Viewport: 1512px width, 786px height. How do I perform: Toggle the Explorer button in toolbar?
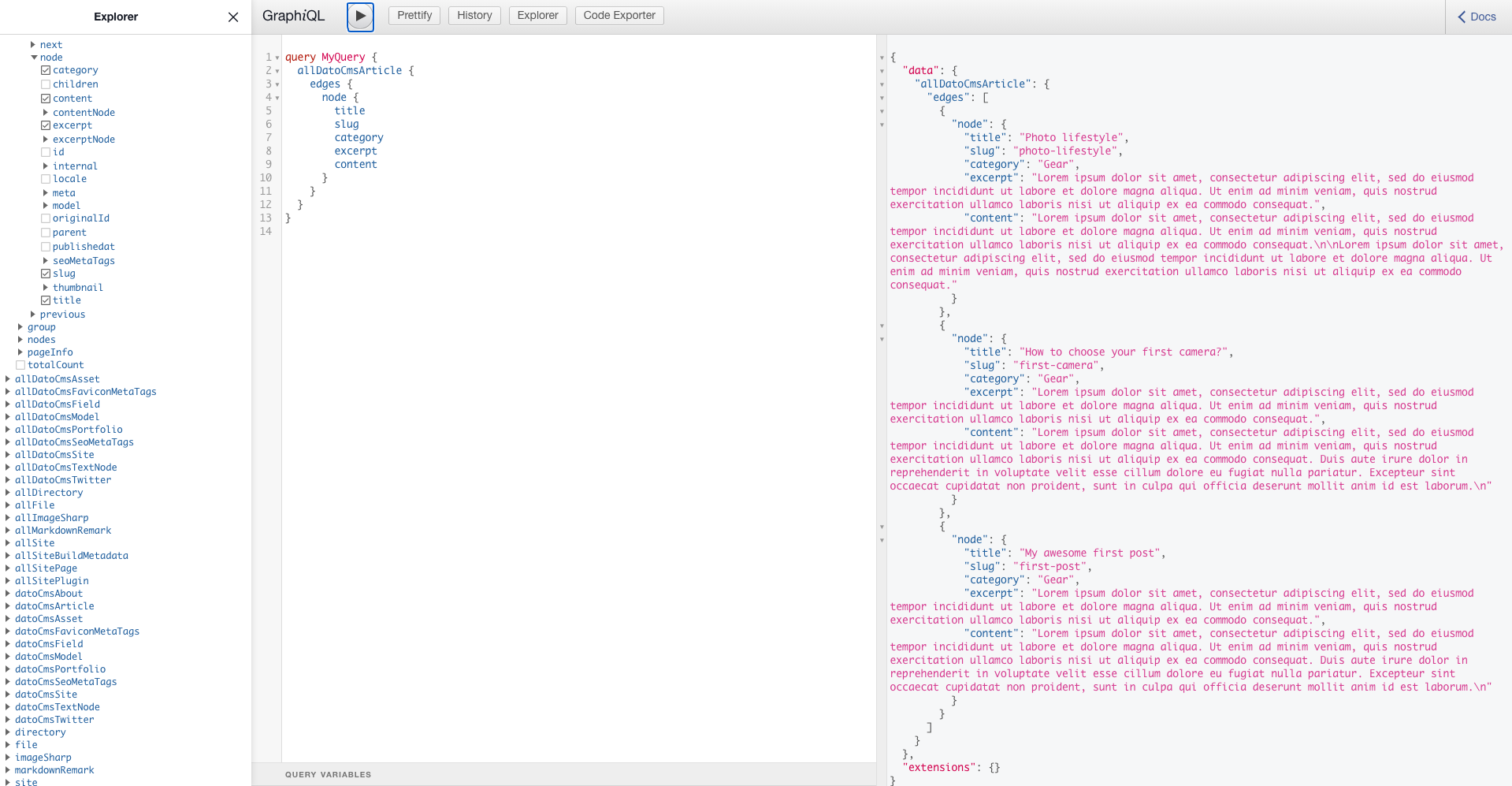tap(537, 16)
